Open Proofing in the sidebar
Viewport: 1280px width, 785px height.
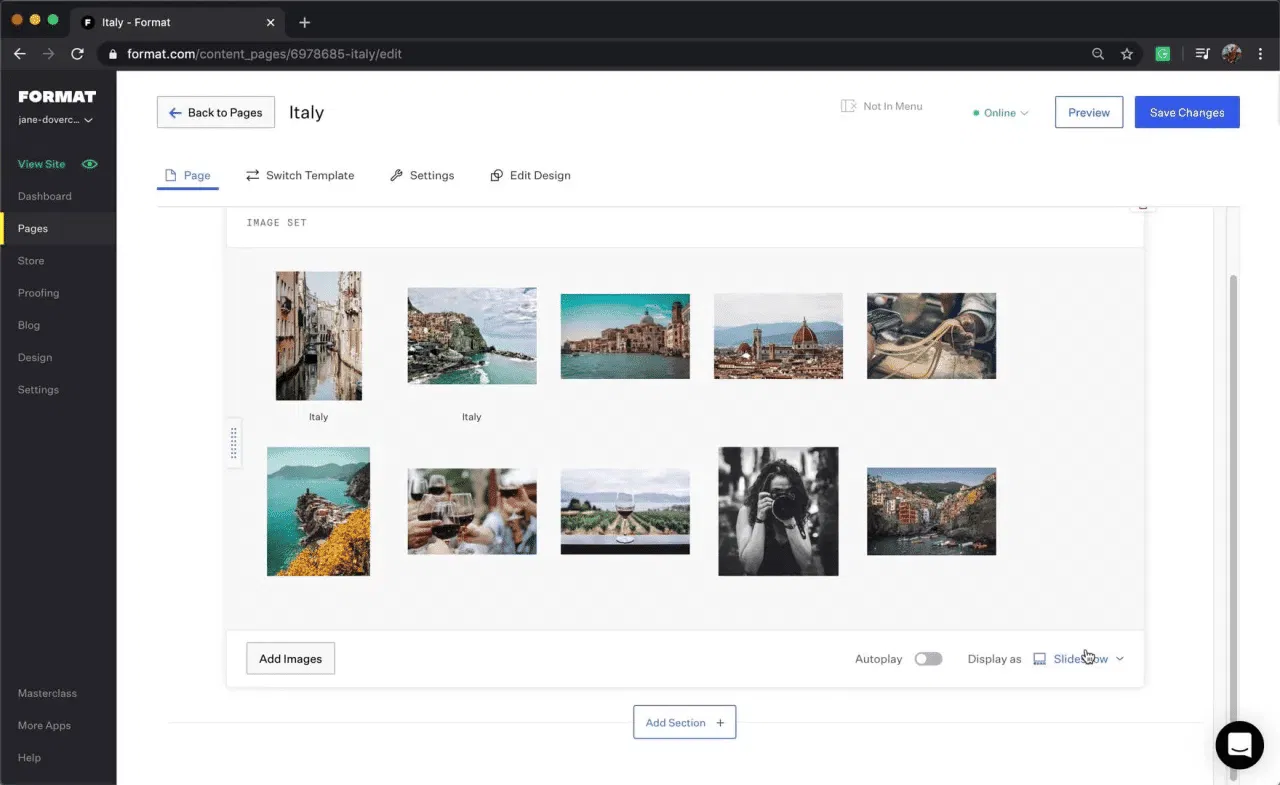pos(38,293)
